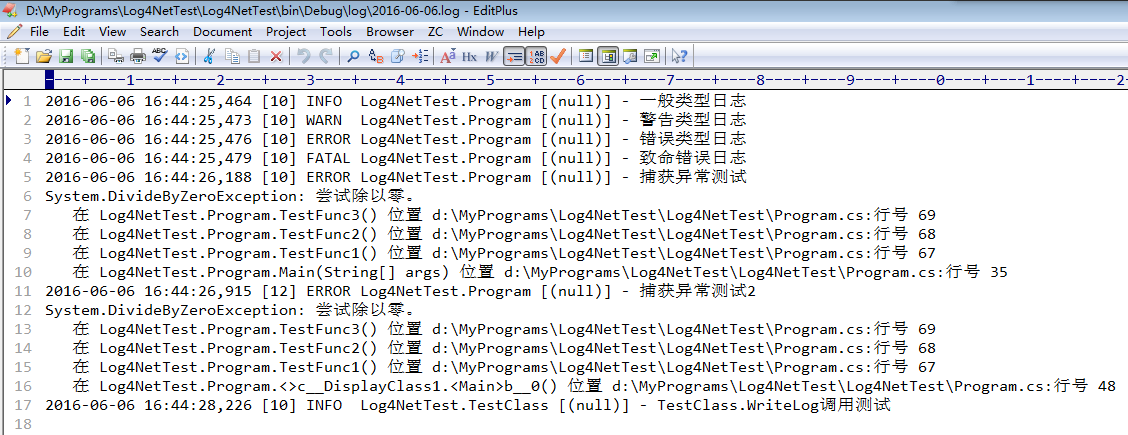The image size is (1128, 435).
Task: Click the Undo arrow
Action: click(304, 56)
